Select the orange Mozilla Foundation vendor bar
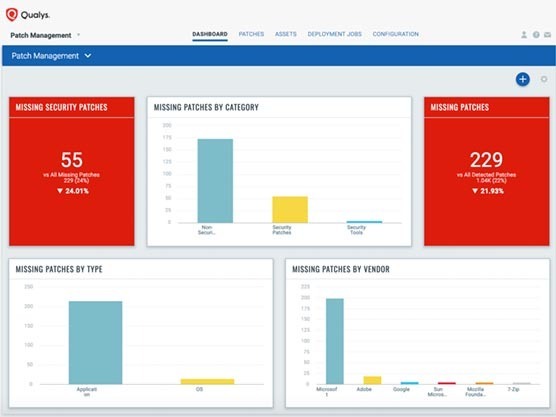The image size is (556, 417). (484, 383)
